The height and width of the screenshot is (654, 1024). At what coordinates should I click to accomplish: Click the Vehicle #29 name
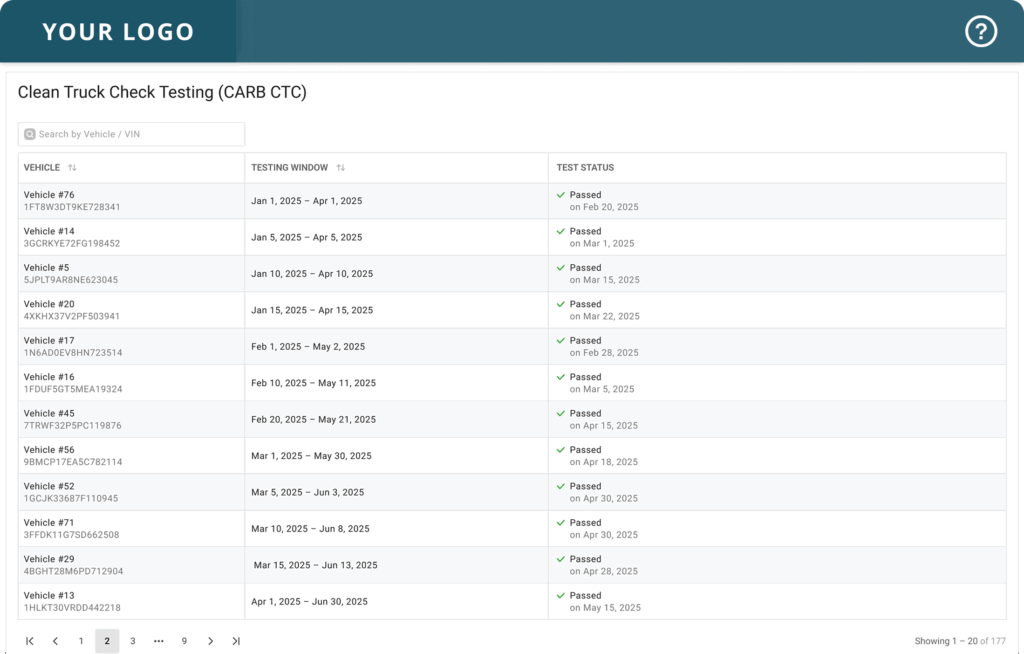[x=49, y=559]
